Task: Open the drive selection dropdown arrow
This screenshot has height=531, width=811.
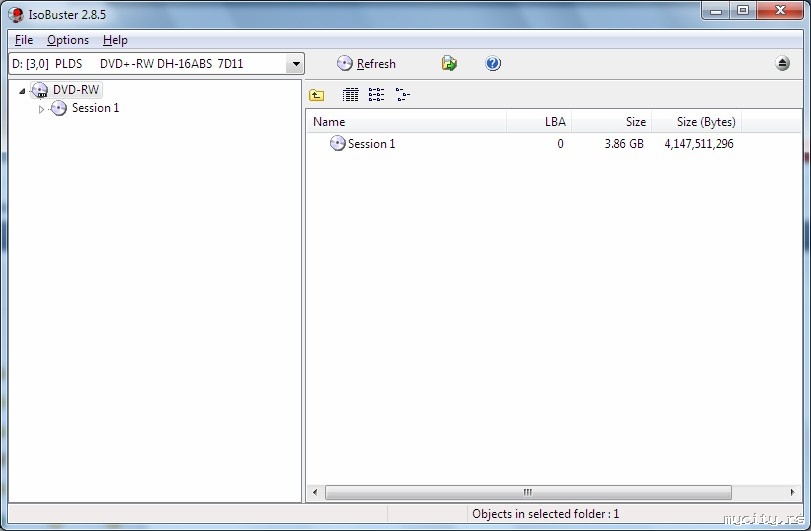Action: (x=296, y=64)
